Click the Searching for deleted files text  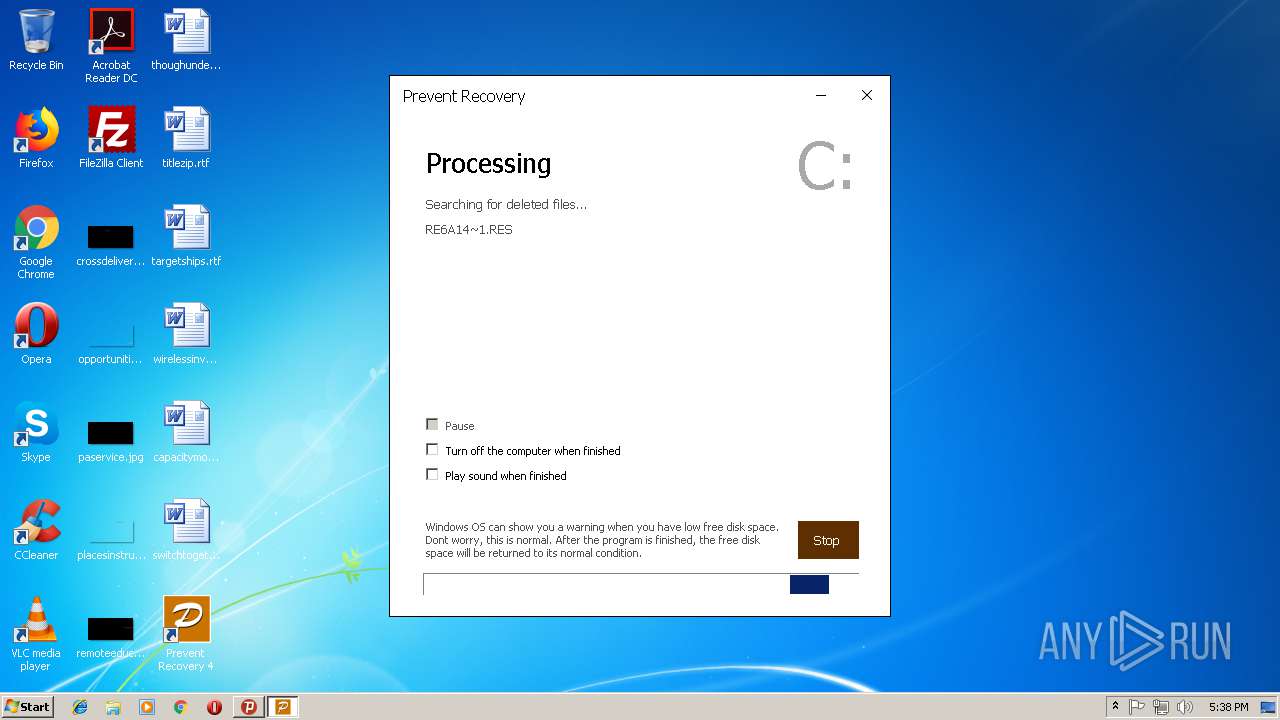pyautogui.click(x=506, y=205)
